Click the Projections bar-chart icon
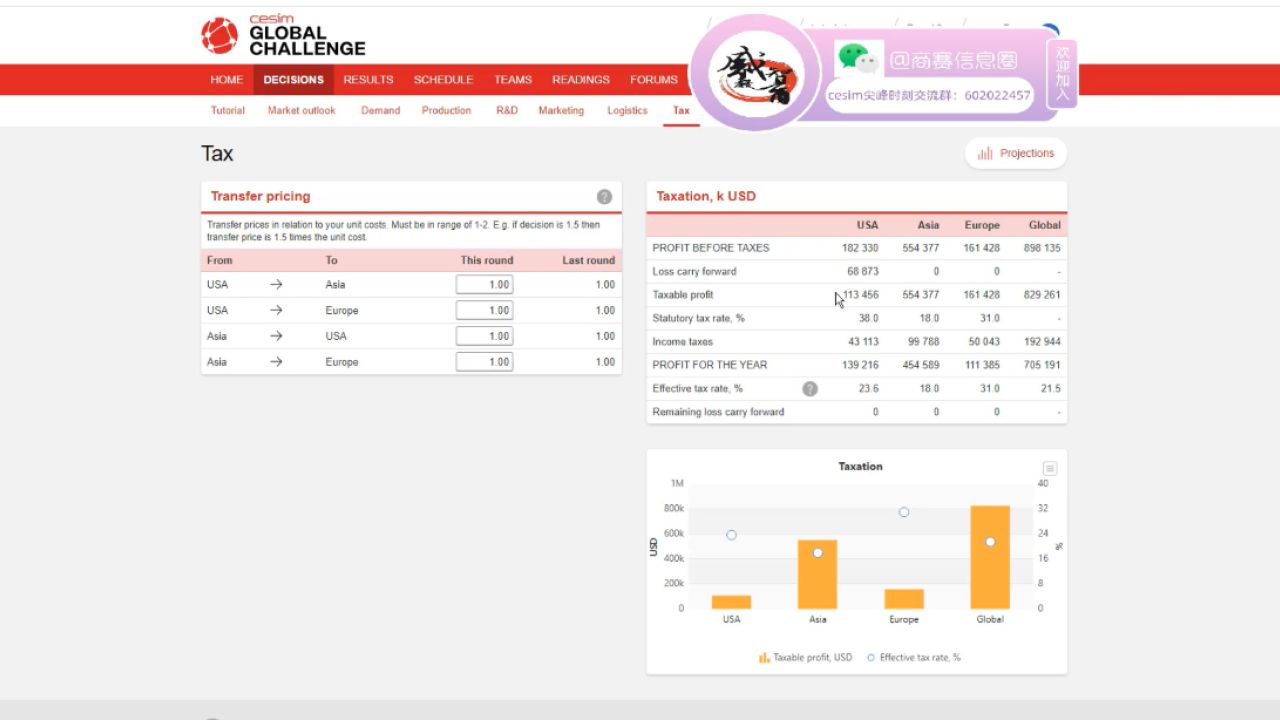This screenshot has width=1280, height=720. coord(983,153)
